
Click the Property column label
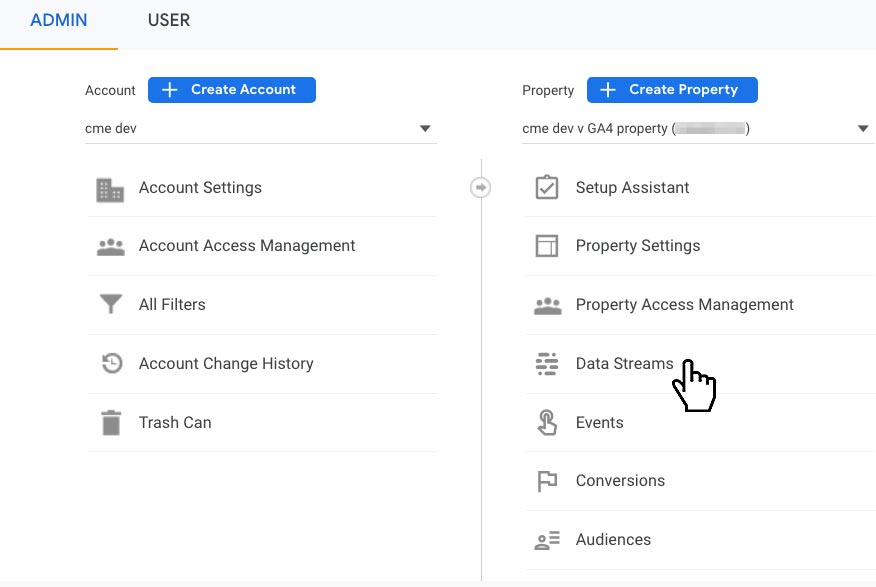point(548,90)
